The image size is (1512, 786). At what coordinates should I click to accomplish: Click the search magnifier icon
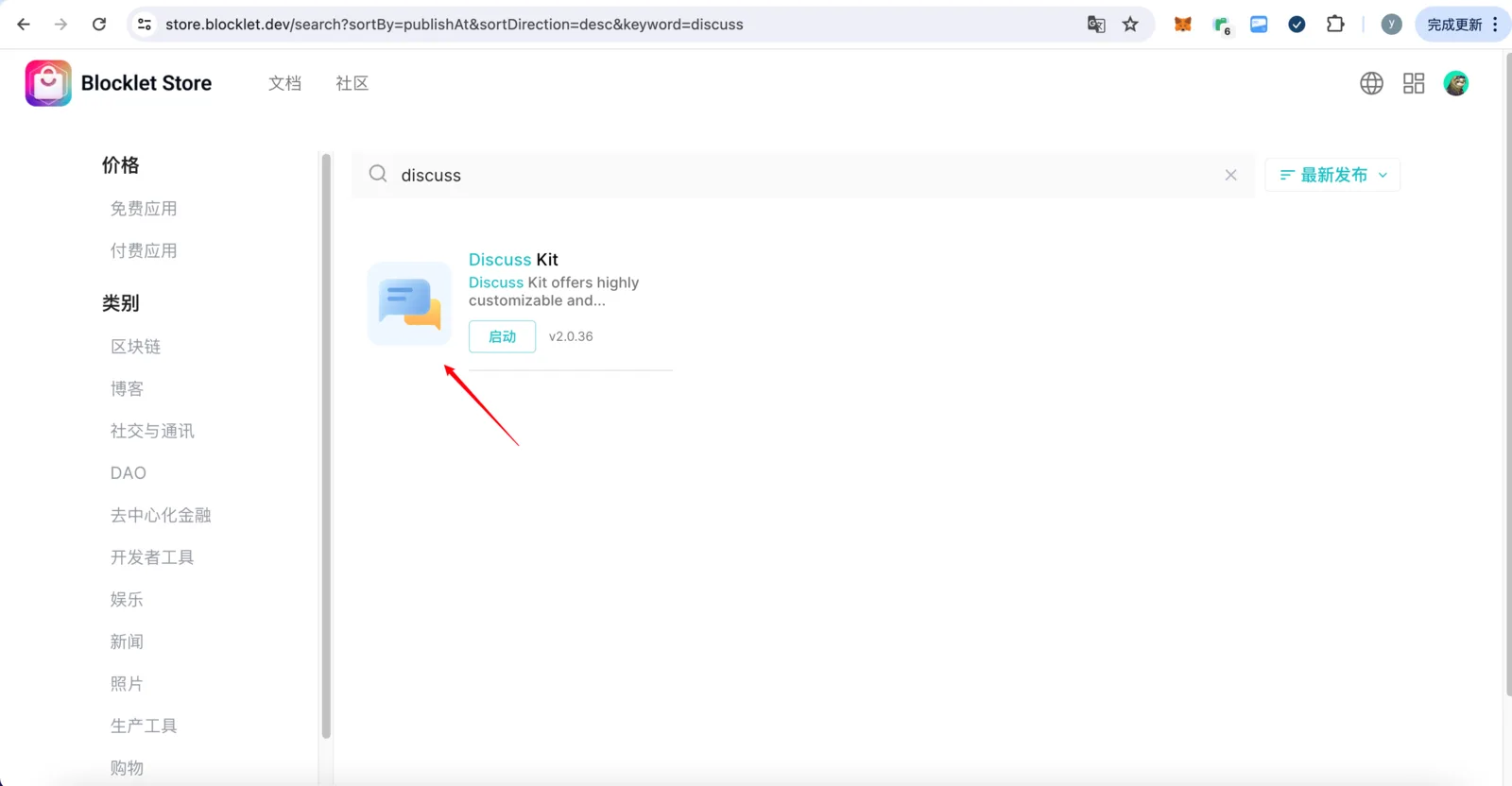pos(378,174)
